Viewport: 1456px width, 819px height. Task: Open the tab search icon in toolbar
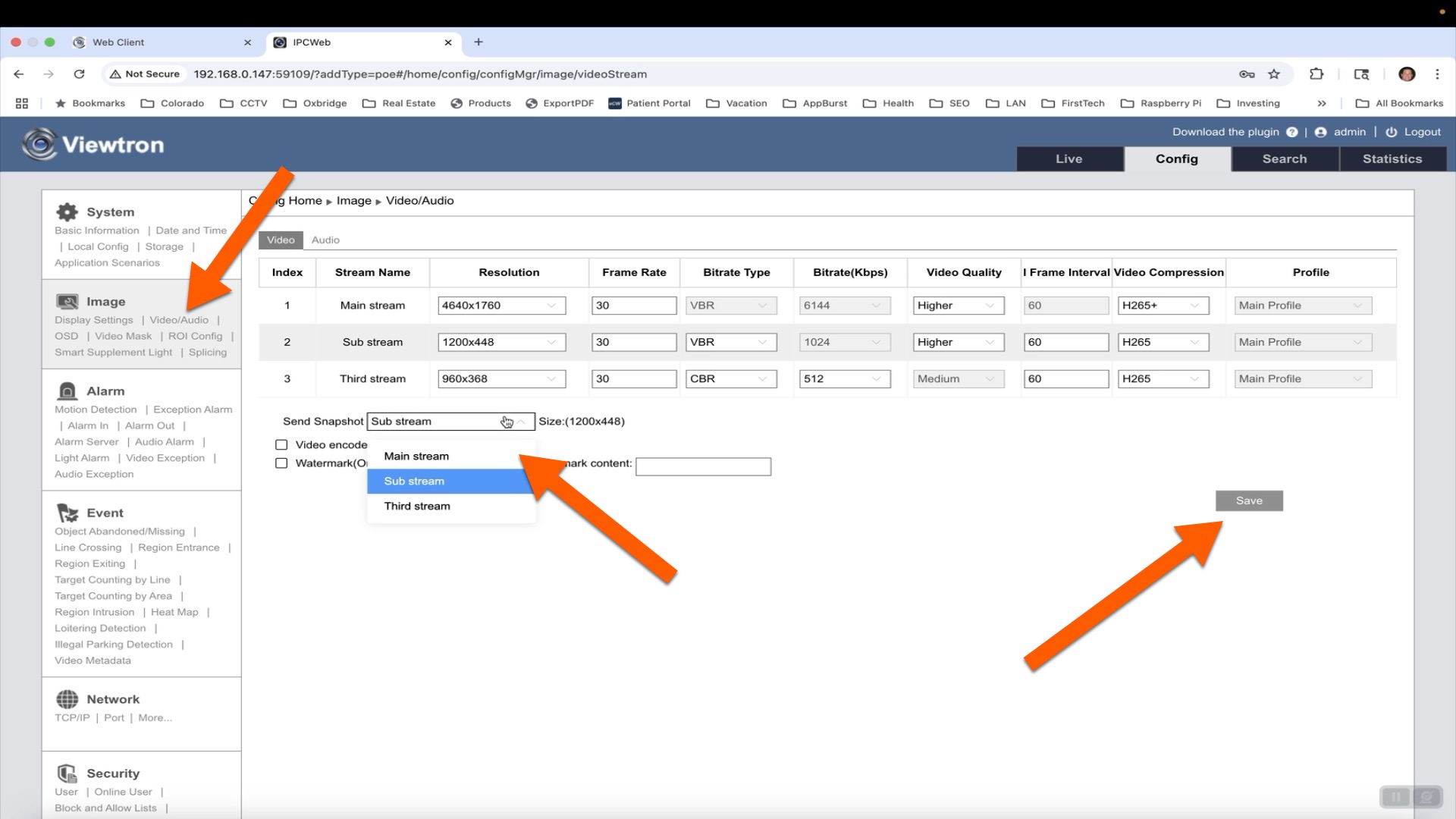(1362, 74)
